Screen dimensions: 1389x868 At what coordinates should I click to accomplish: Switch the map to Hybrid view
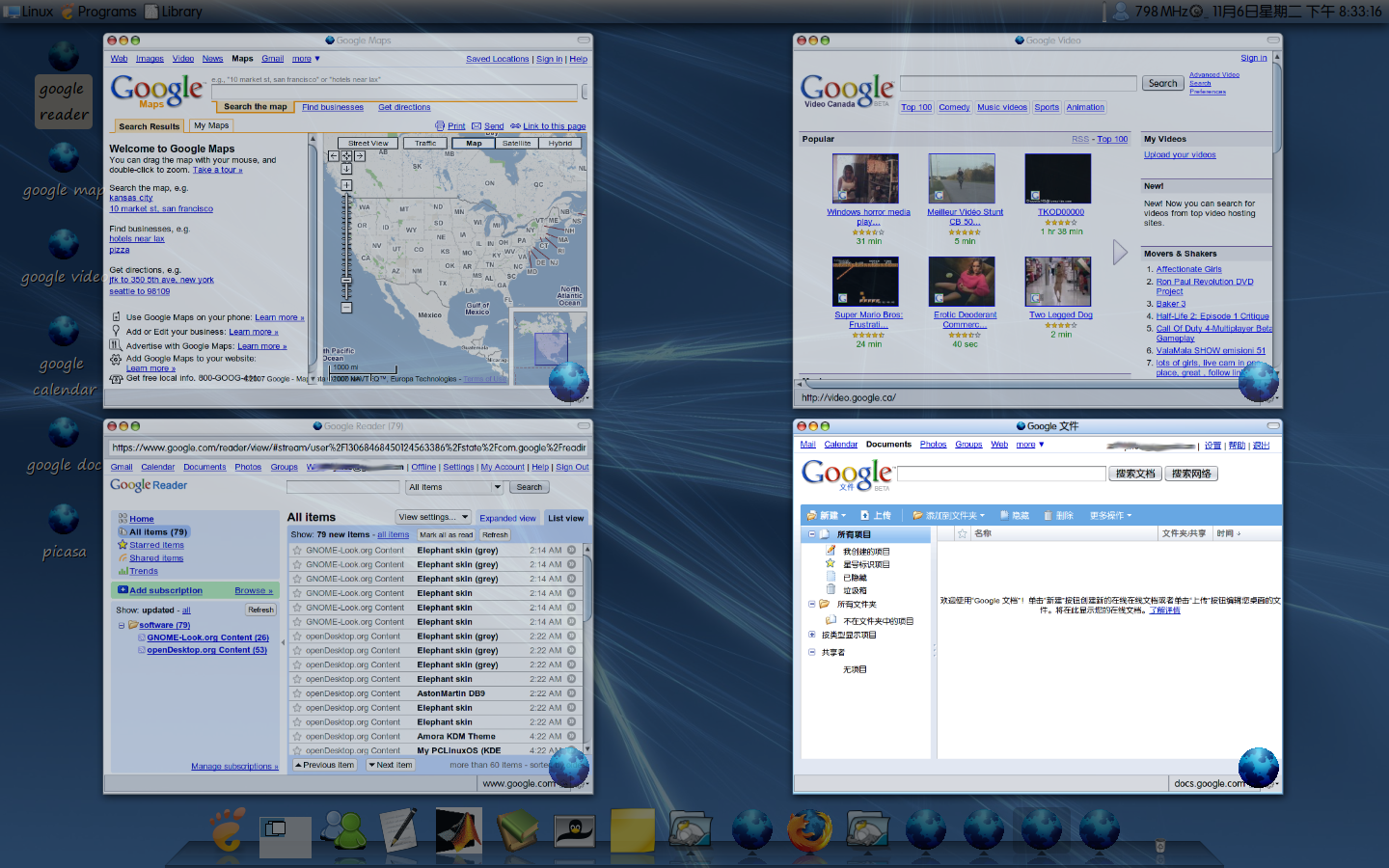point(560,143)
